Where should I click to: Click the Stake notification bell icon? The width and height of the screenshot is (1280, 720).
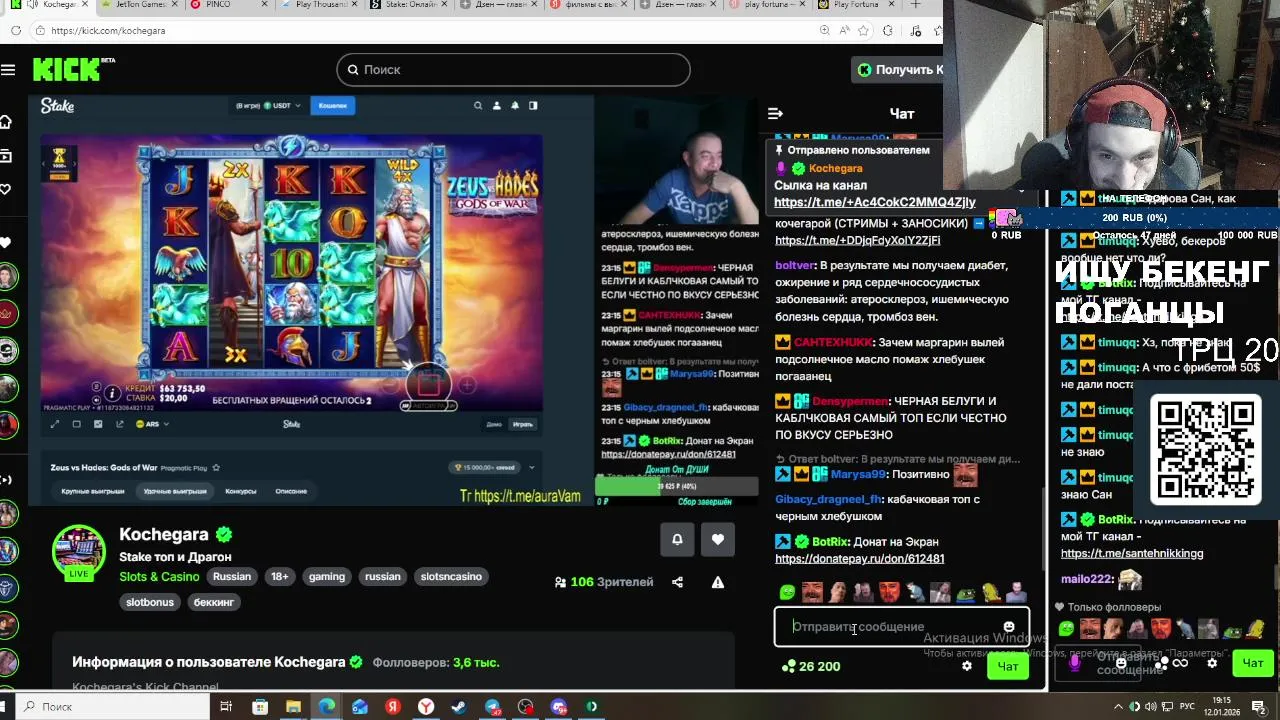pos(515,105)
